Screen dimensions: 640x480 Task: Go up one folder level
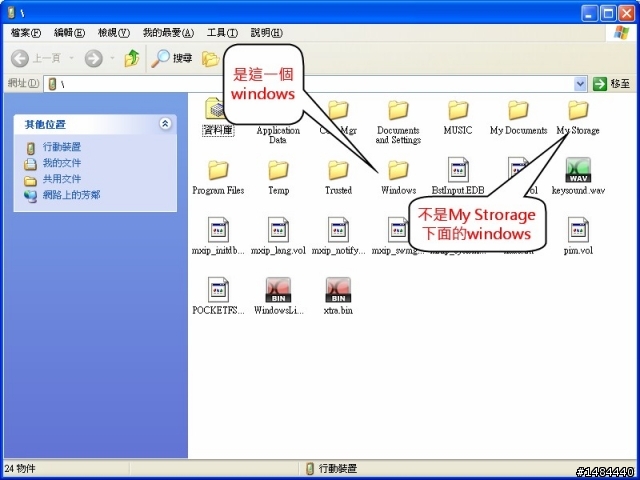point(132,58)
